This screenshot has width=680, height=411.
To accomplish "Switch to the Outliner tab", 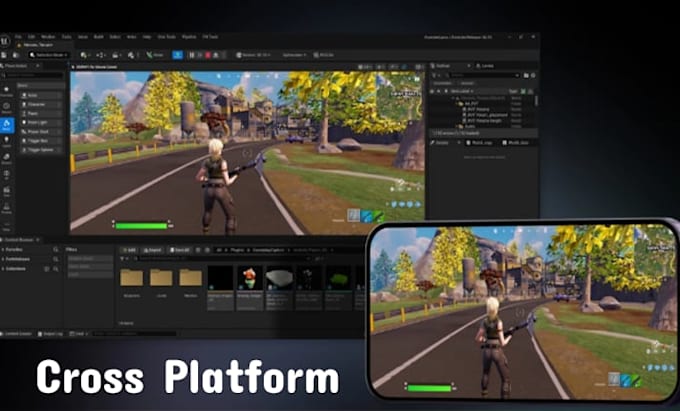I will [449, 66].
